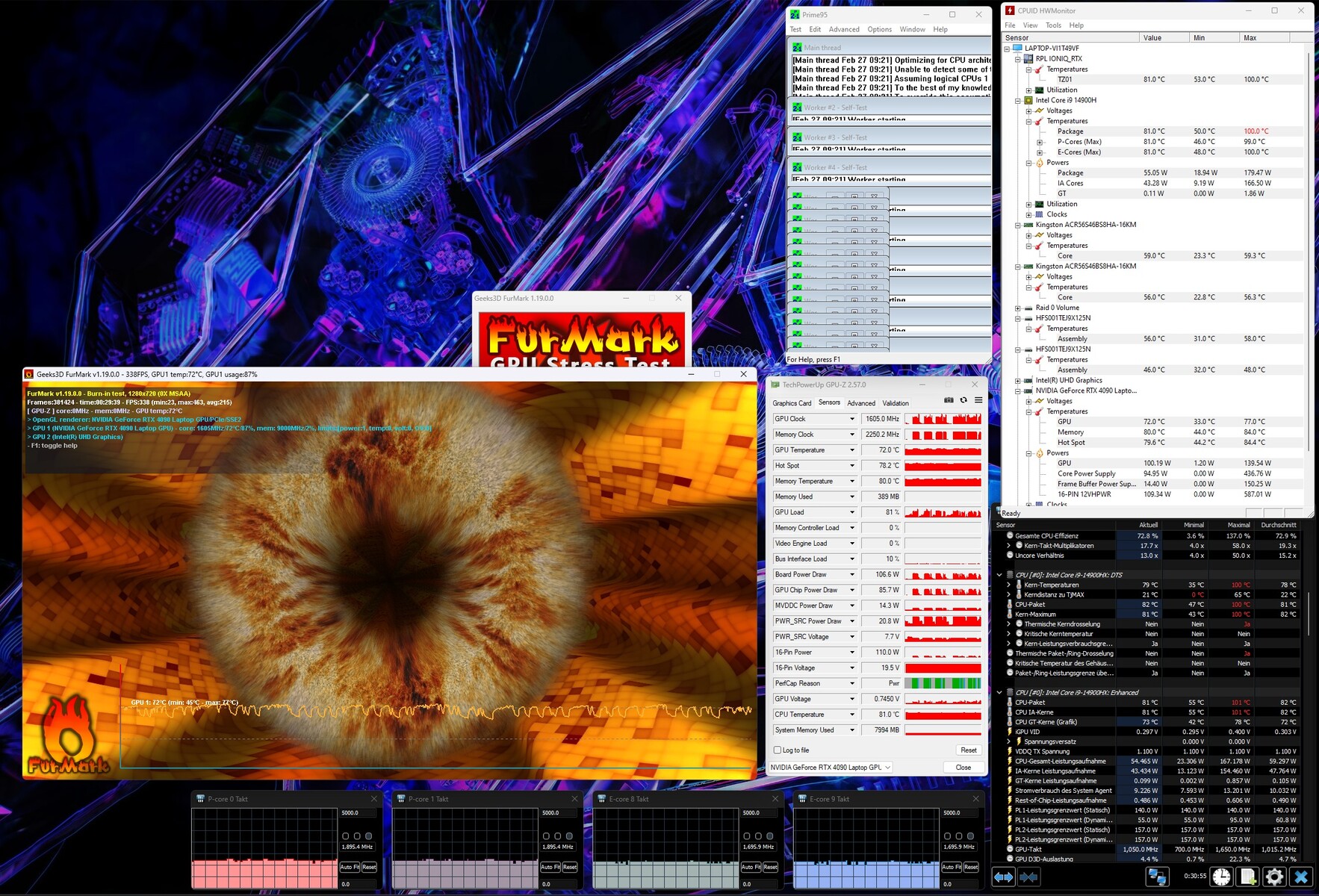Click HWiNFO log file icon with plus

(x=1248, y=877)
